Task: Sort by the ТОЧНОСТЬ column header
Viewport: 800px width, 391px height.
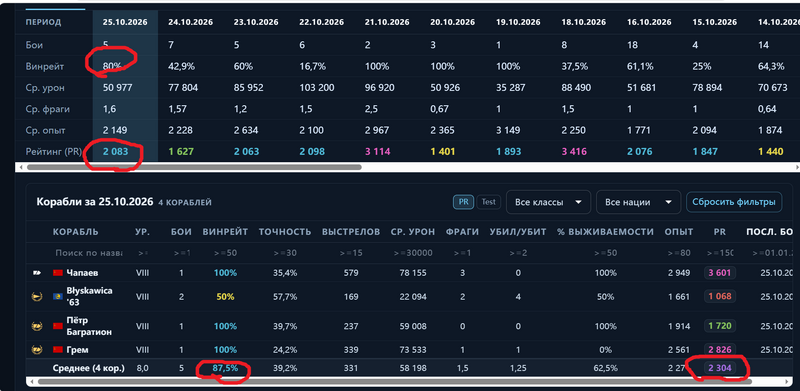Action: (285, 232)
